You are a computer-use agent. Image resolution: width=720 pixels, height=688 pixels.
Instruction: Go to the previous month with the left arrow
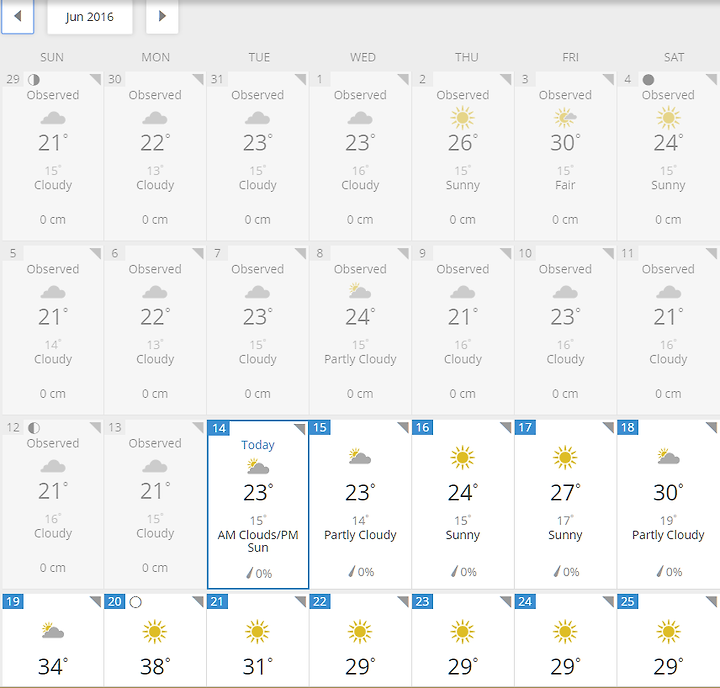(x=17, y=17)
